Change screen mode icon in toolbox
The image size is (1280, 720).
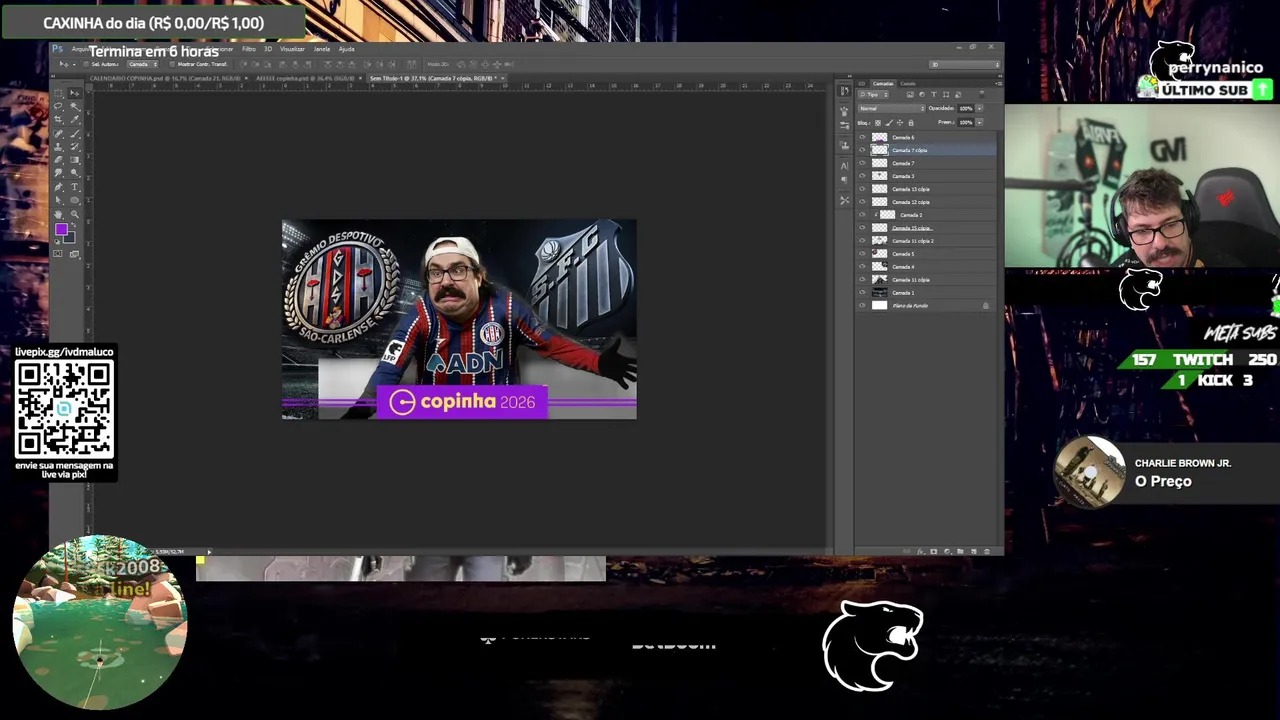tap(73, 254)
